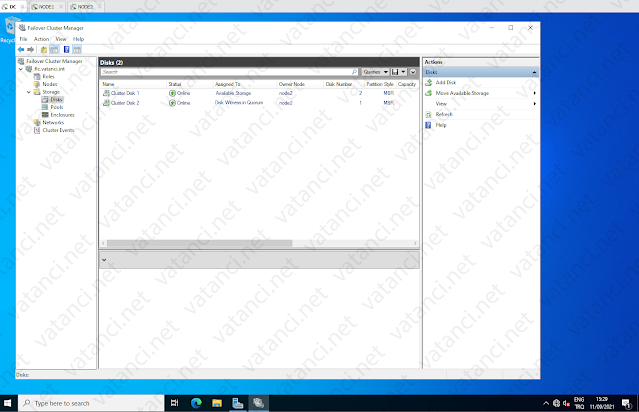Switch to the NODE2 tab
The height and width of the screenshot is (412, 639).
pyautogui.click(x=85, y=7)
